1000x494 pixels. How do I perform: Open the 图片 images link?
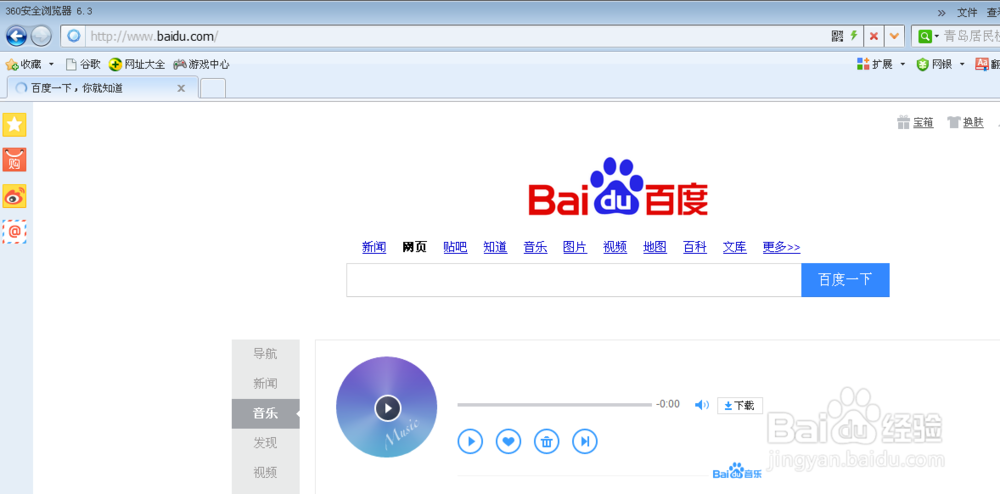(x=575, y=247)
